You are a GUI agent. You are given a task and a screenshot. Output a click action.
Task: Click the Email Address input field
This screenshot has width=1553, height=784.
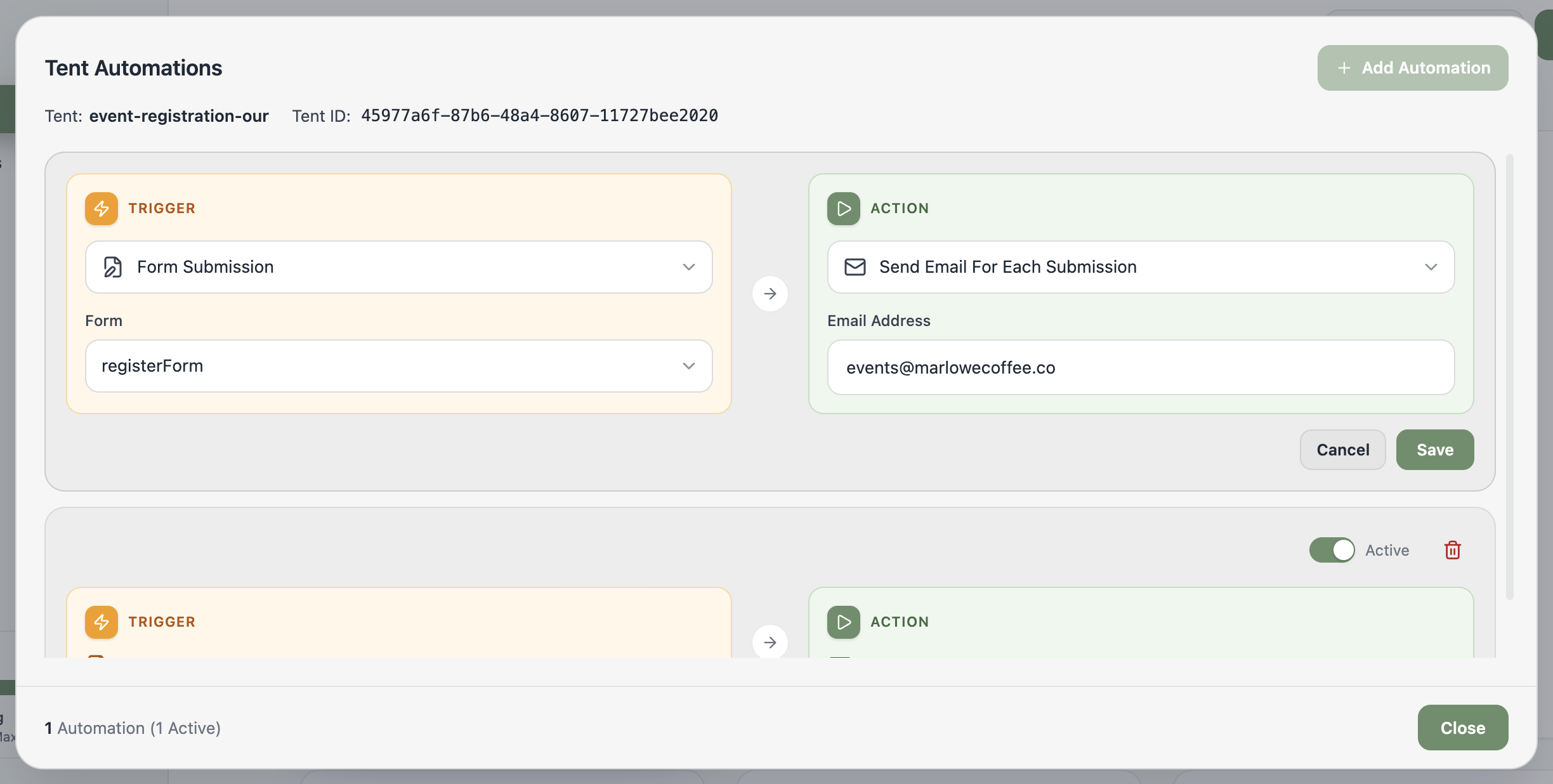click(x=1141, y=367)
